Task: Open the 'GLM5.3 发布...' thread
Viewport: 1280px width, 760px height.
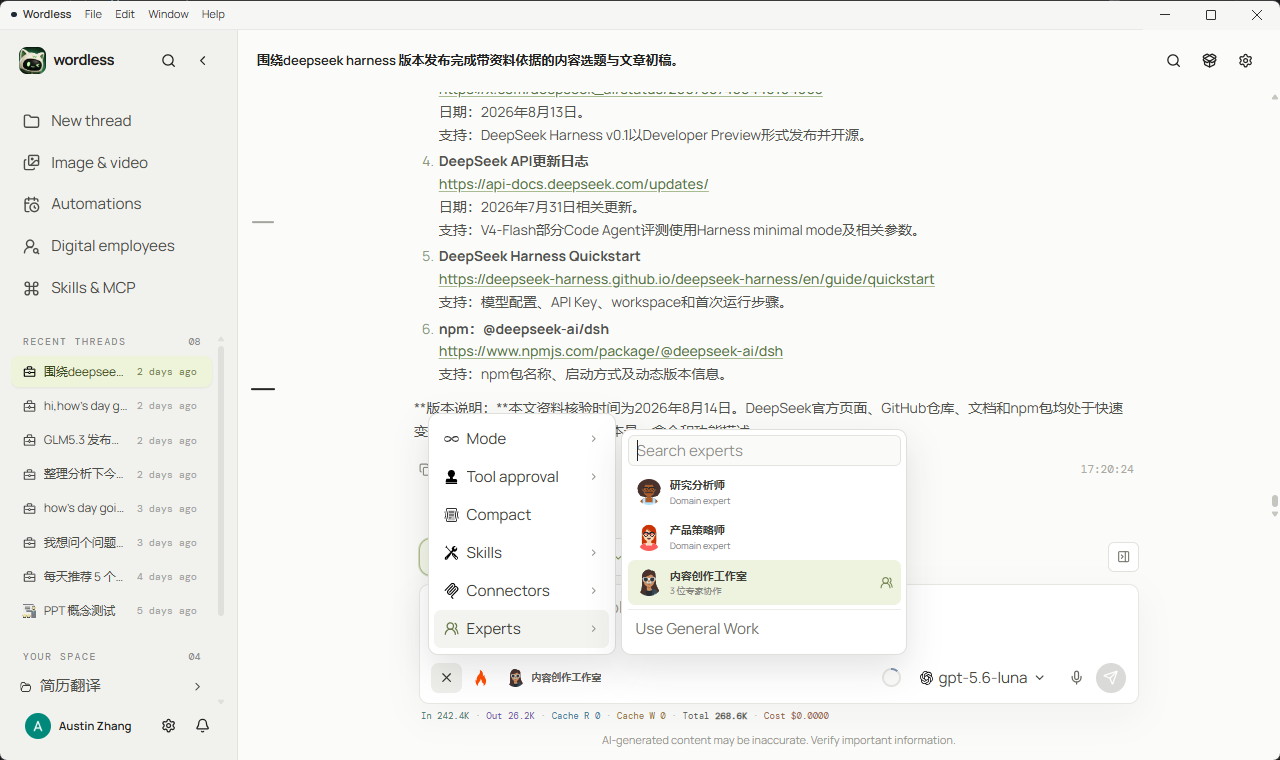Action: pyautogui.click(x=112, y=440)
